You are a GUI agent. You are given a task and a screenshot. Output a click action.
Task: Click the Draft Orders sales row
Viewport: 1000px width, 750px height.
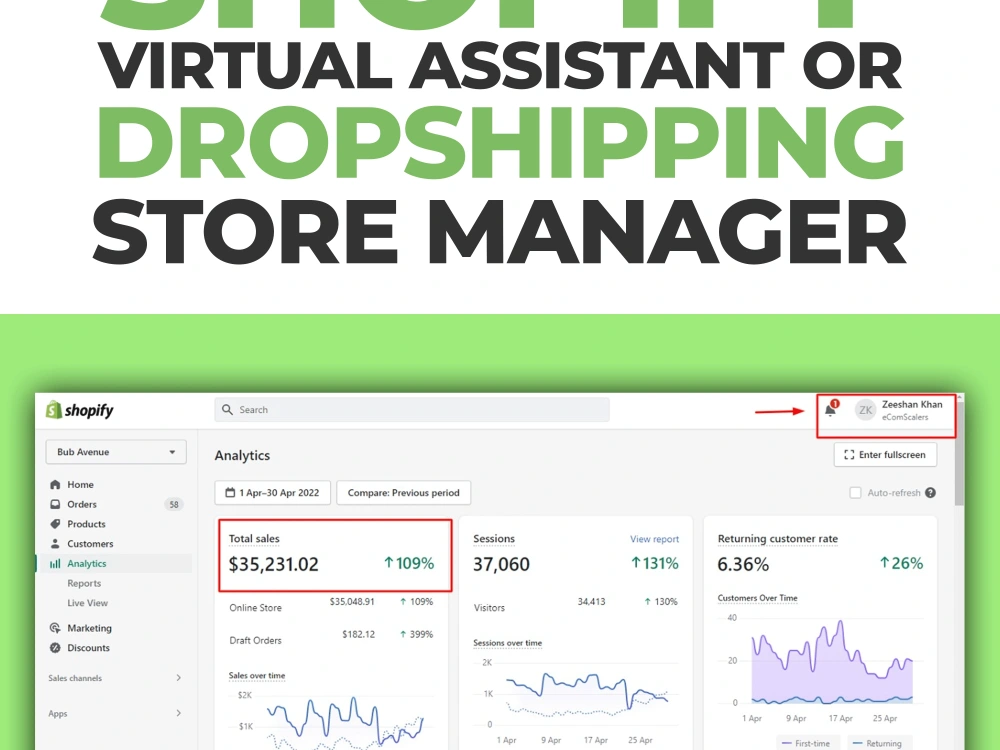coord(331,638)
